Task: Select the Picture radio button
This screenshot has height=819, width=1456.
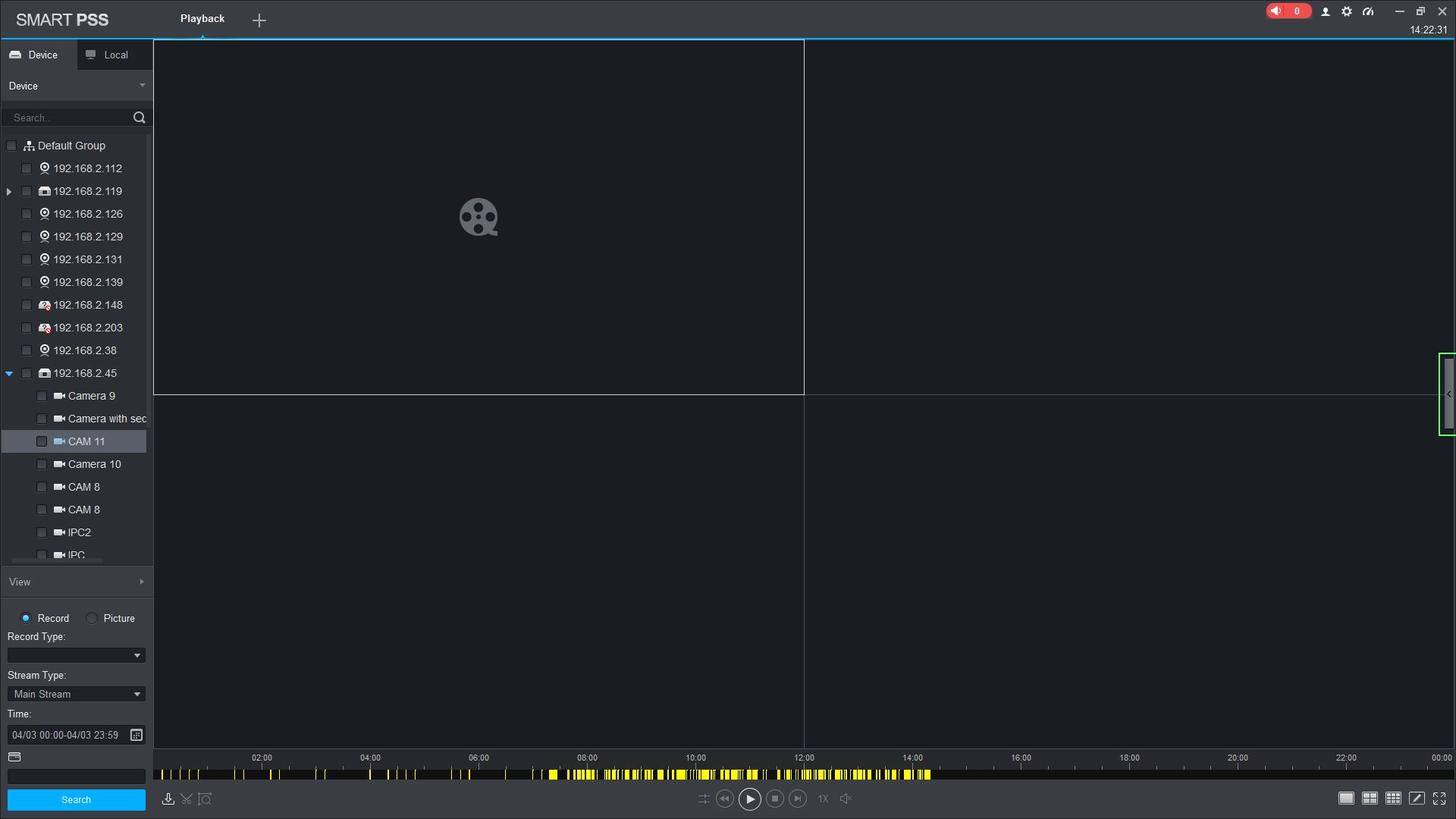Action: (x=92, y=618)
